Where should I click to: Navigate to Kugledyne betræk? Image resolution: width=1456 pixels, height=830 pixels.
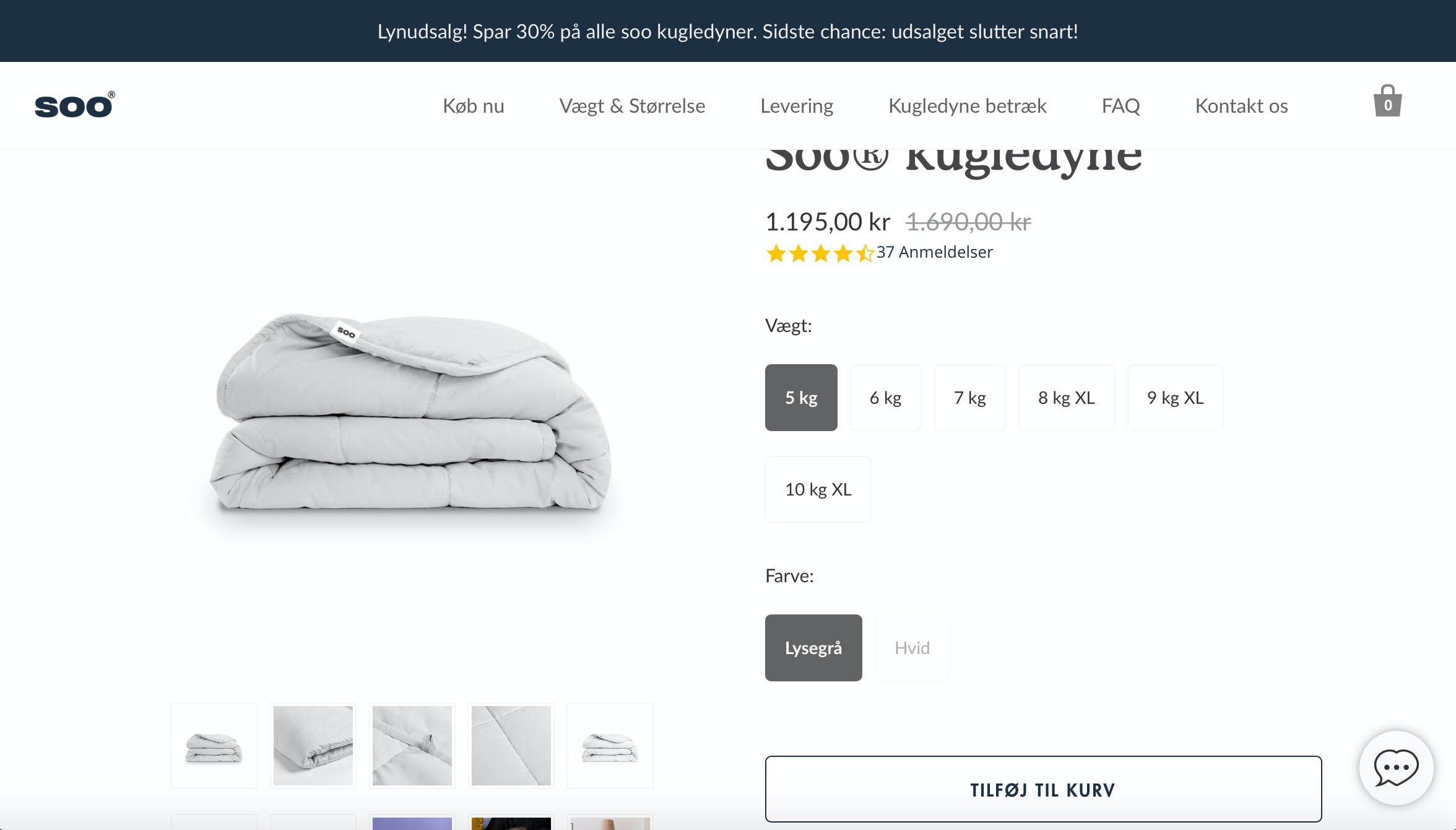[967, 106]
